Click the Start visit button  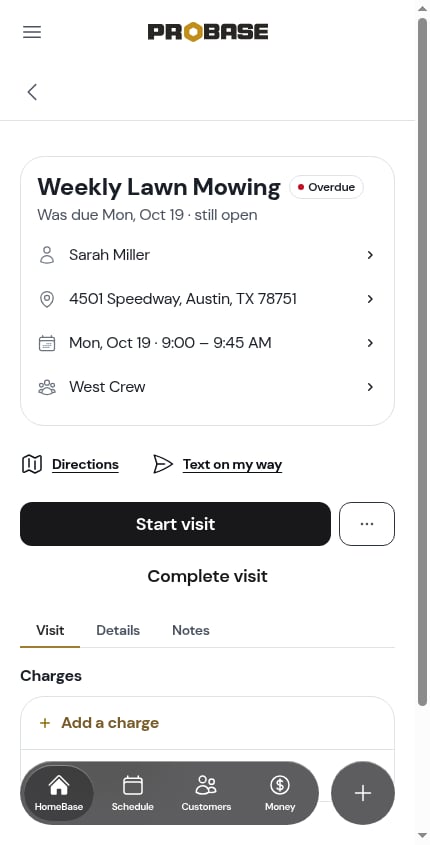point(176,524)
